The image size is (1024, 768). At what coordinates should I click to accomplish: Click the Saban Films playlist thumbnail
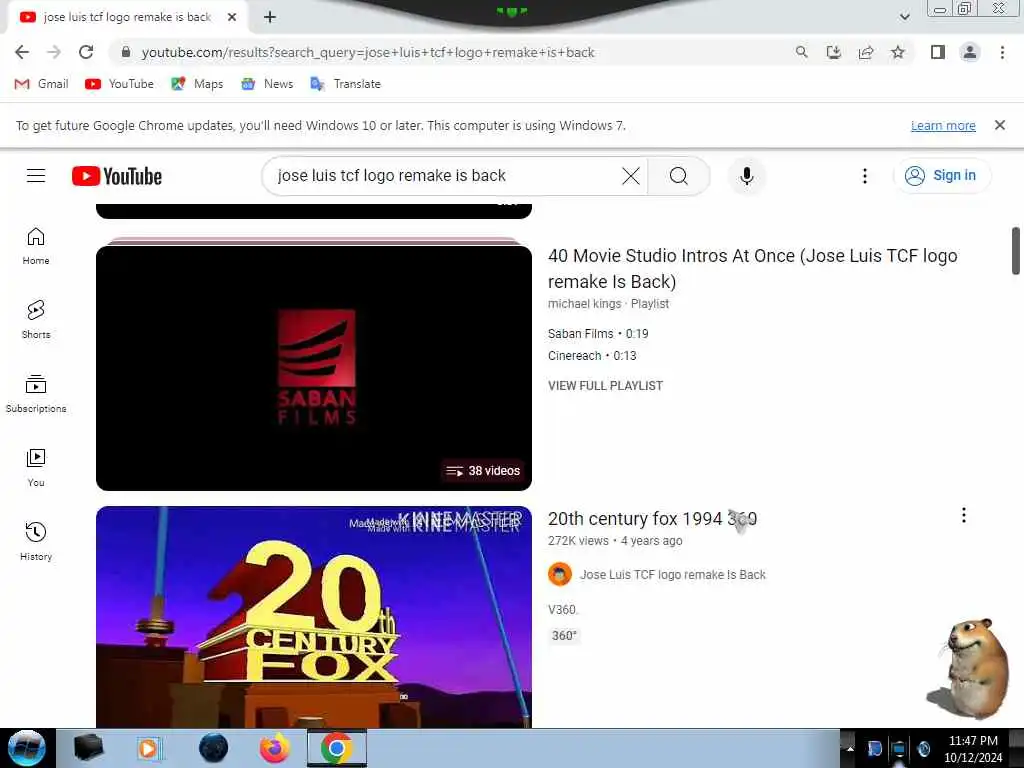pyautogui.click(x=313, y=368)
